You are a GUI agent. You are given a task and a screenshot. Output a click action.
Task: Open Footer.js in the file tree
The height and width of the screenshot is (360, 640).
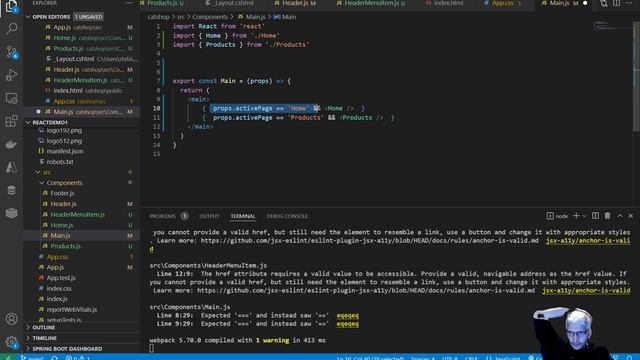pos(62,193)
